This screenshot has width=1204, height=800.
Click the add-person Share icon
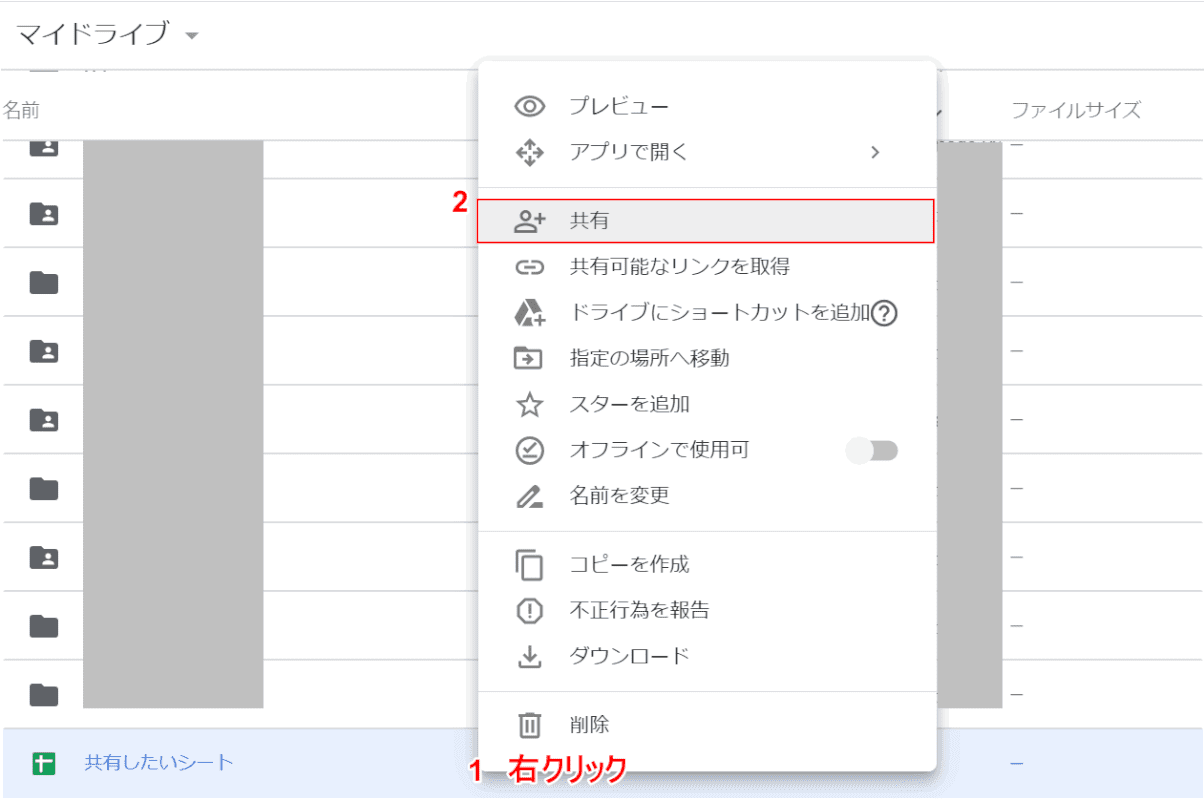pos(529,221)
